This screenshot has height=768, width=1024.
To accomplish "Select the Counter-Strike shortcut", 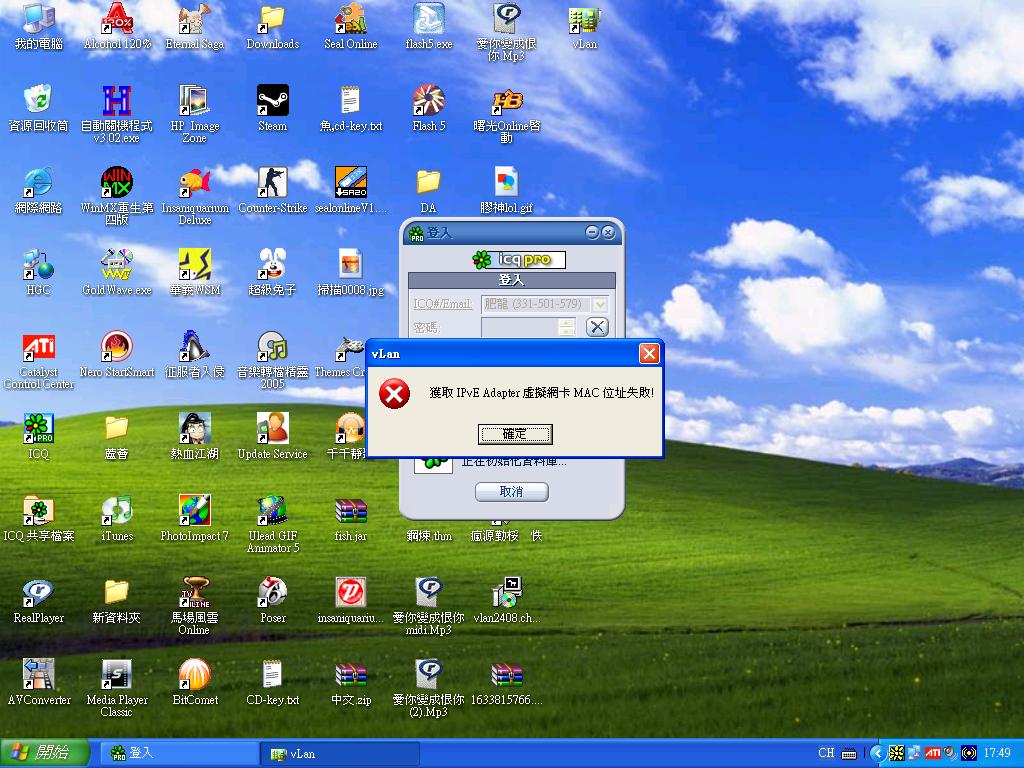I will click(x=272, y=191).
